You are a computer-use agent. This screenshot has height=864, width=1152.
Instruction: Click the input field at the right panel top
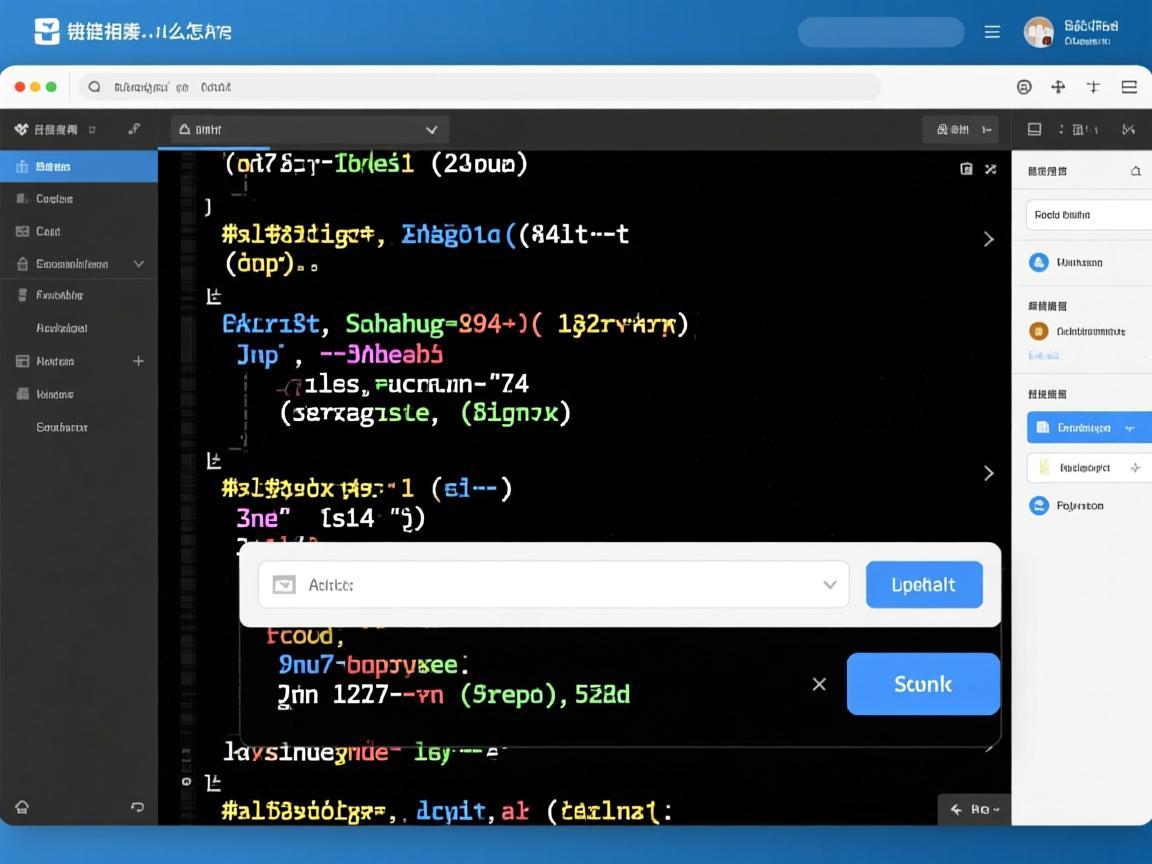tap(1088, 215)
